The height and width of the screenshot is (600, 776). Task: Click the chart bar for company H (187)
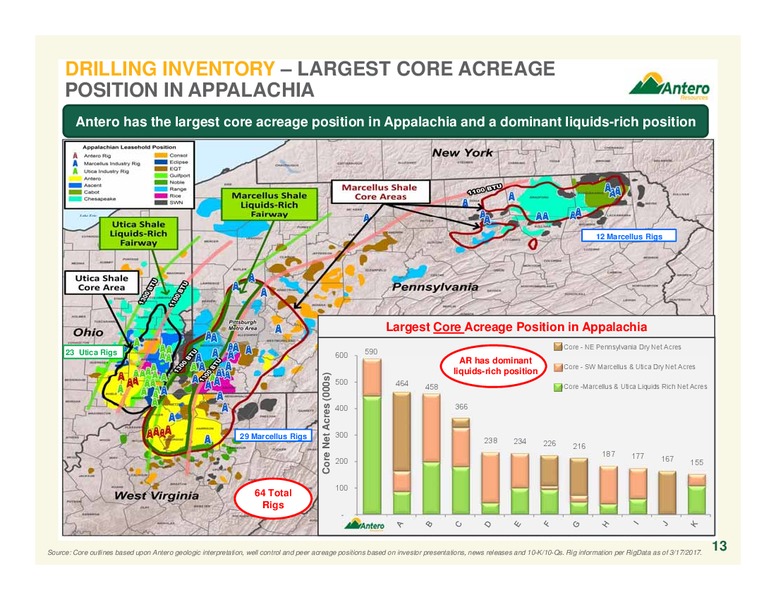click(609, 490)
